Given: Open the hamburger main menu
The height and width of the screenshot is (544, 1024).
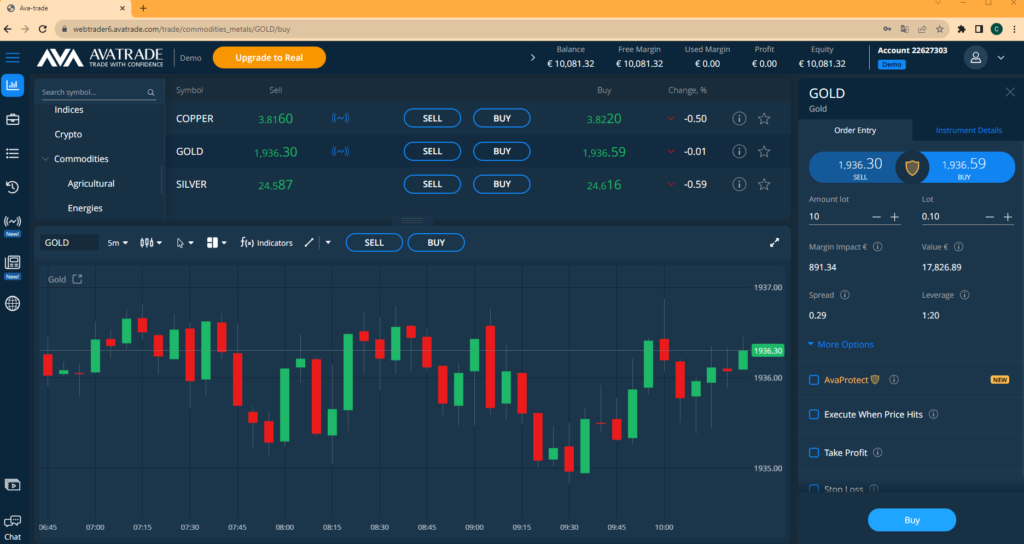Looking at the screenshot, I should 12,57.
